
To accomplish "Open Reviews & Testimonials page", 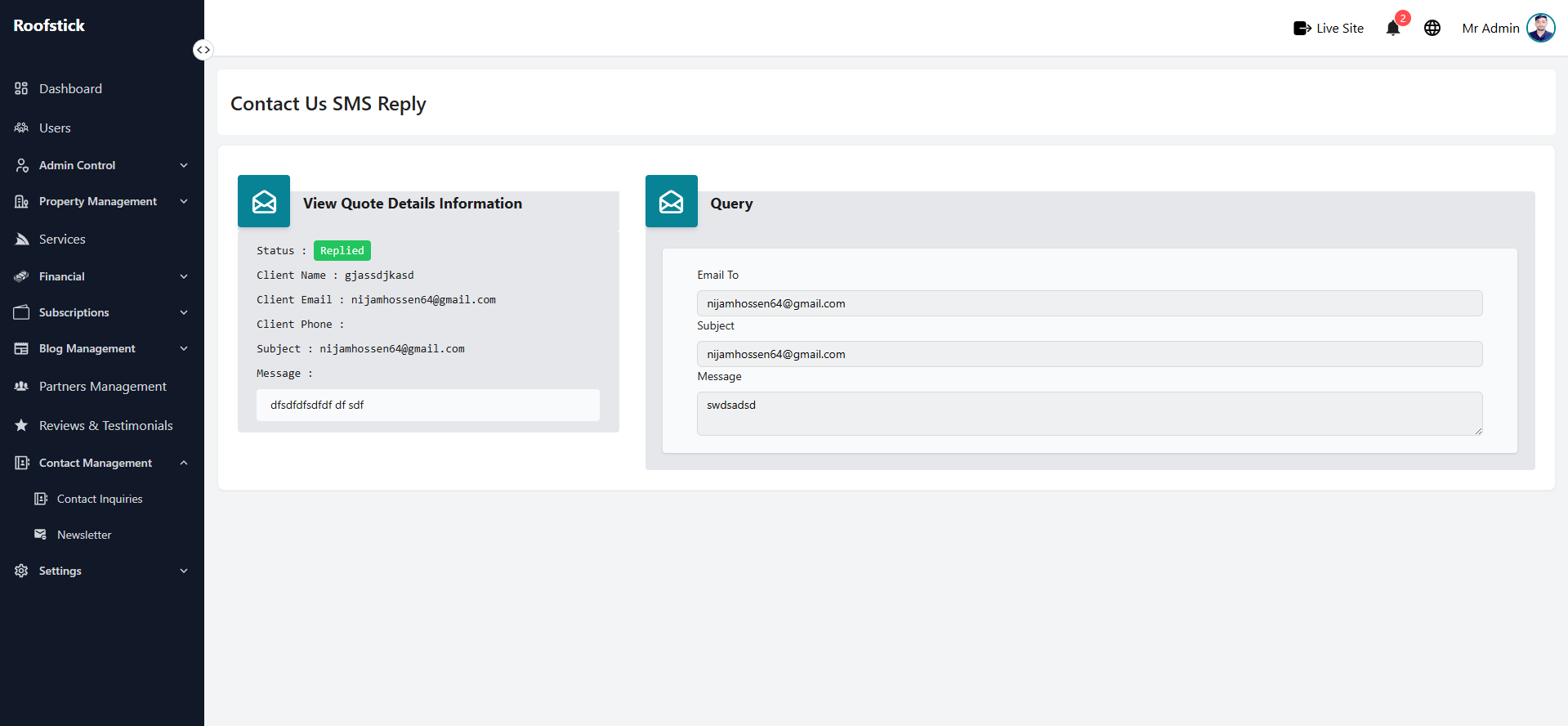I will click(x=106, y=425).
